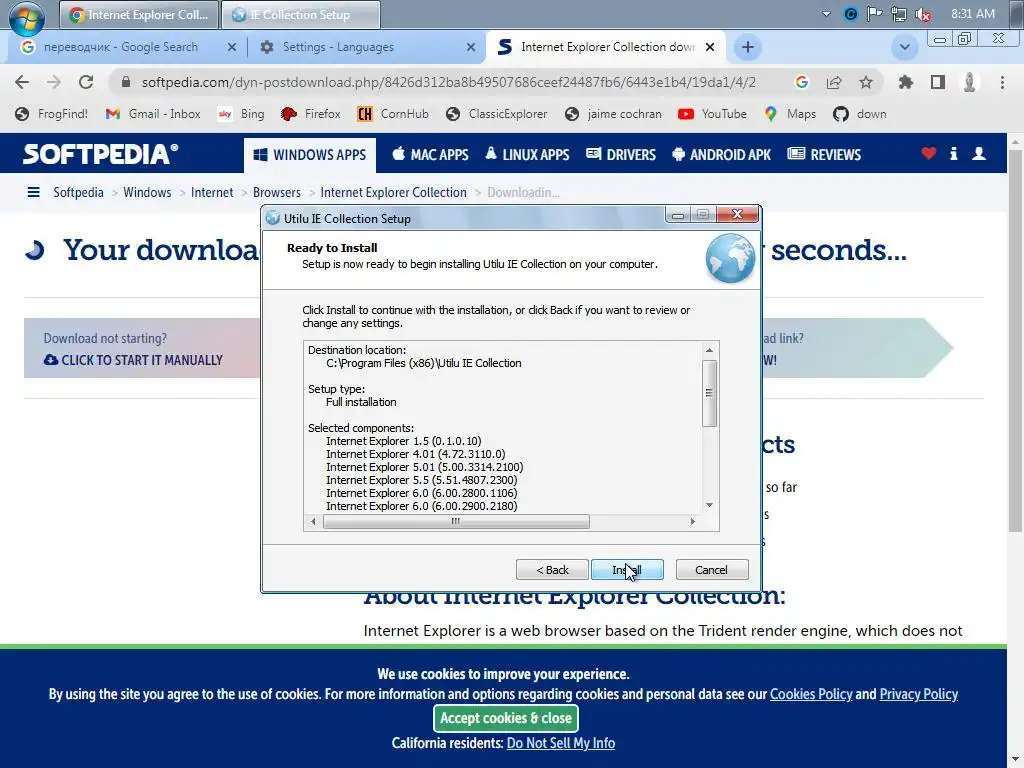Click the site lock icon in address bar
Image resolution: width=1024 pixels, height=768 pixels.
coord(126,82)
